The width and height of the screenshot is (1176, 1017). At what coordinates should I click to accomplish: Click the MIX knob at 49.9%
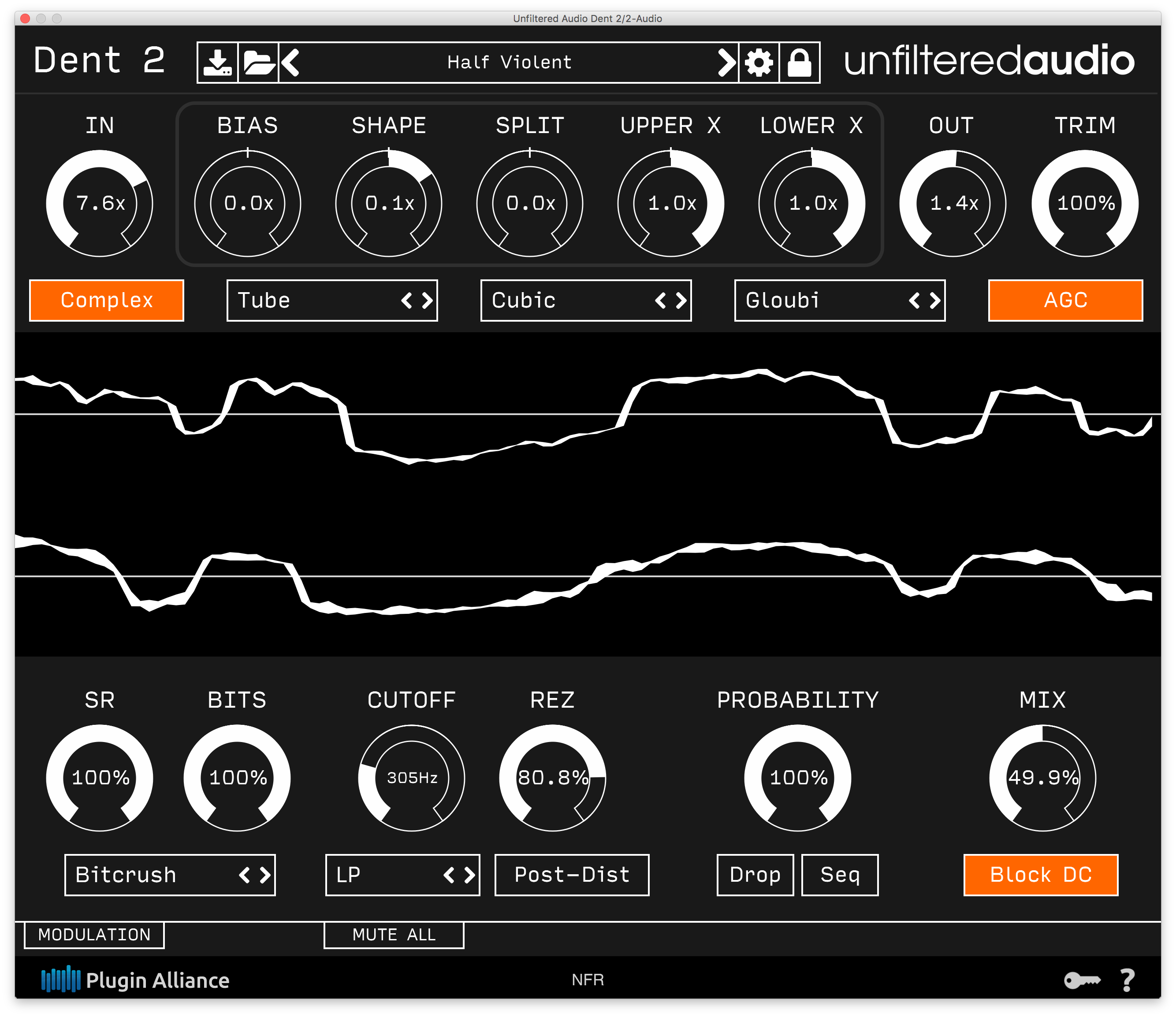1043,778
